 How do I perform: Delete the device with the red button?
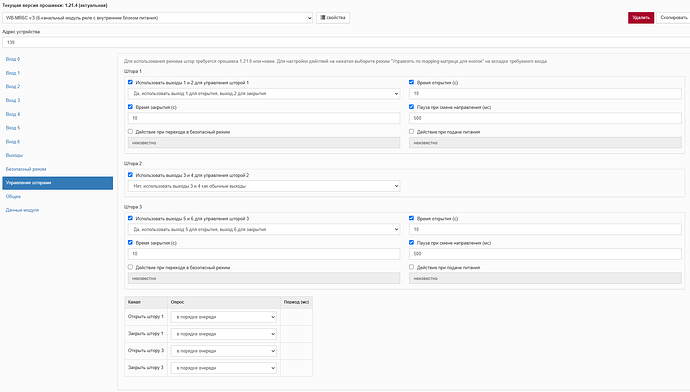click(641, 18)
